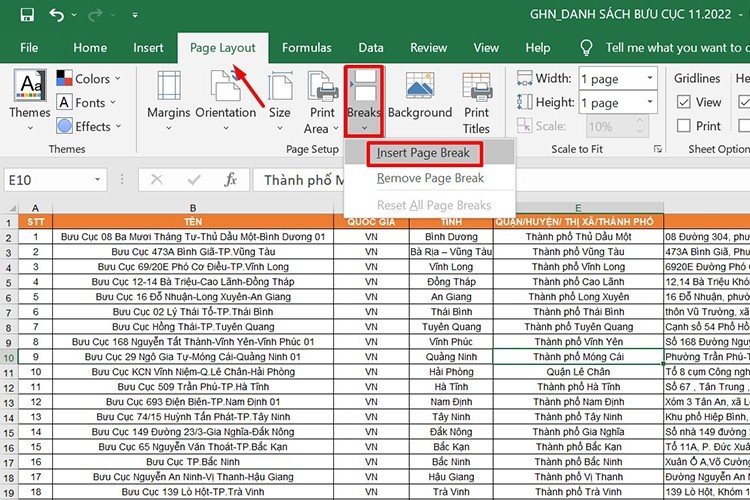
Task: Switch to the Data tab
Action: [x=371, y=47]
